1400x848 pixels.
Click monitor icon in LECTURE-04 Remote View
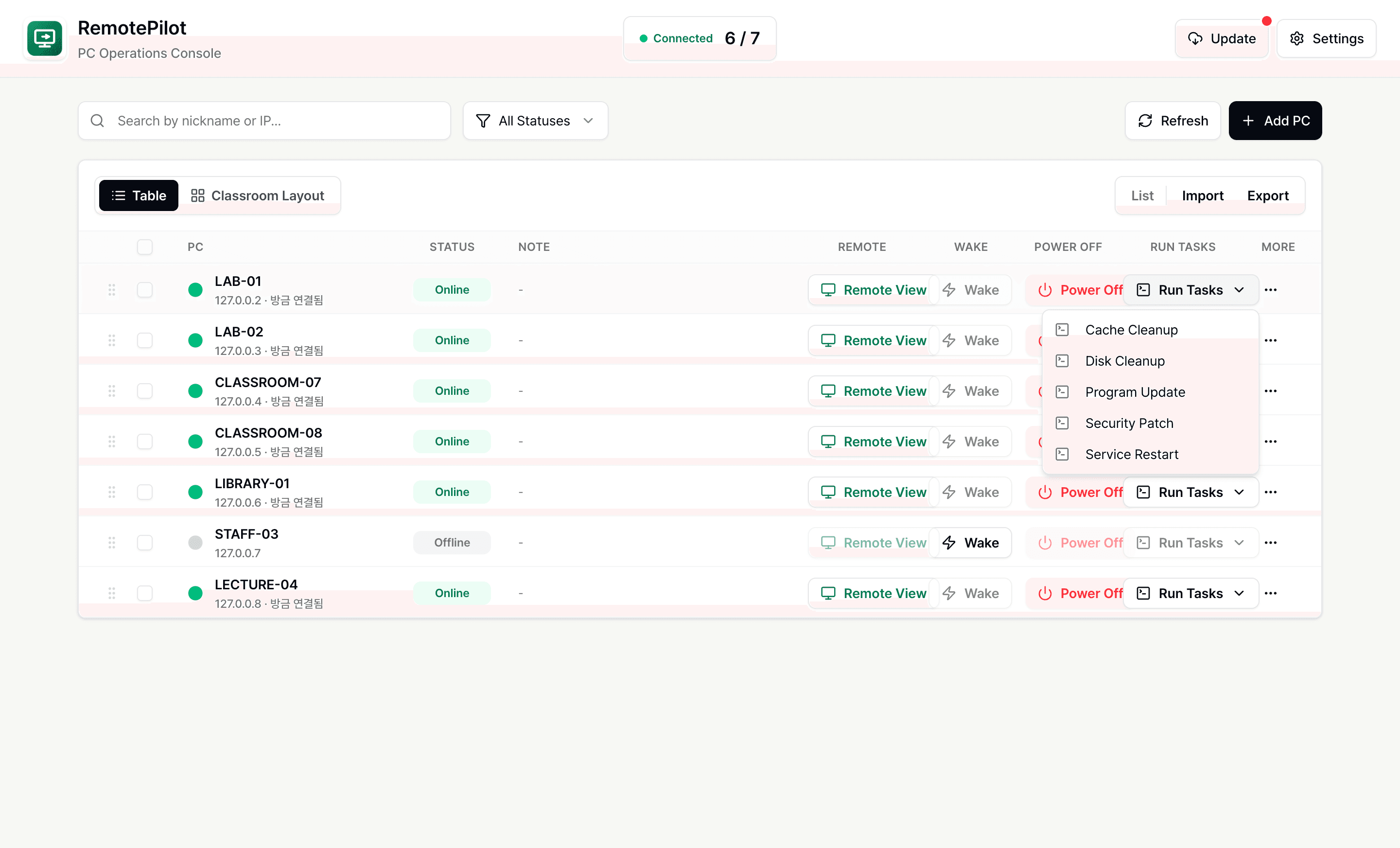[828, 593]
